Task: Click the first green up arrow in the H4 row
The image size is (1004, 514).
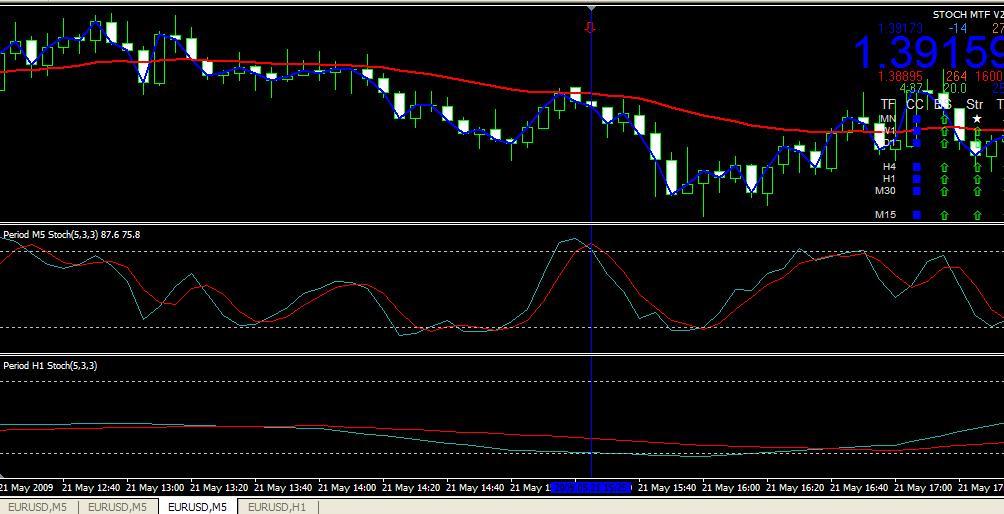Action: click(943, 166)
